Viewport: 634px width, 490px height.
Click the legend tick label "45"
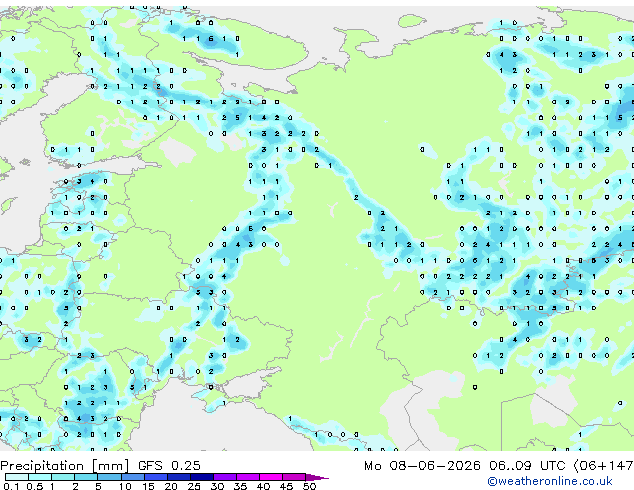(286, 486)
